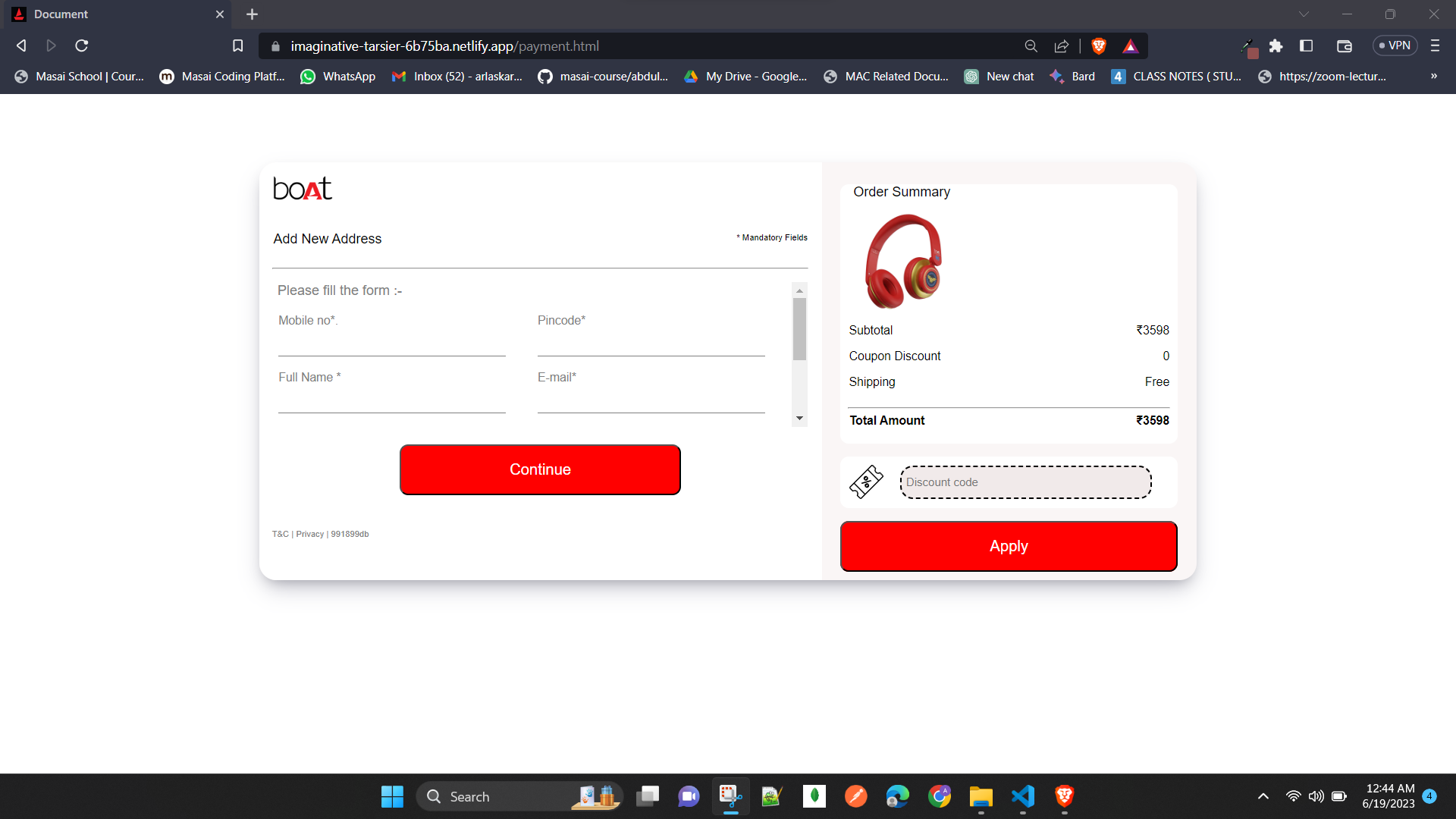Click the Discount code input field
The height and width of the screenshot is (819, 1456).
(x=1025, y=482)
